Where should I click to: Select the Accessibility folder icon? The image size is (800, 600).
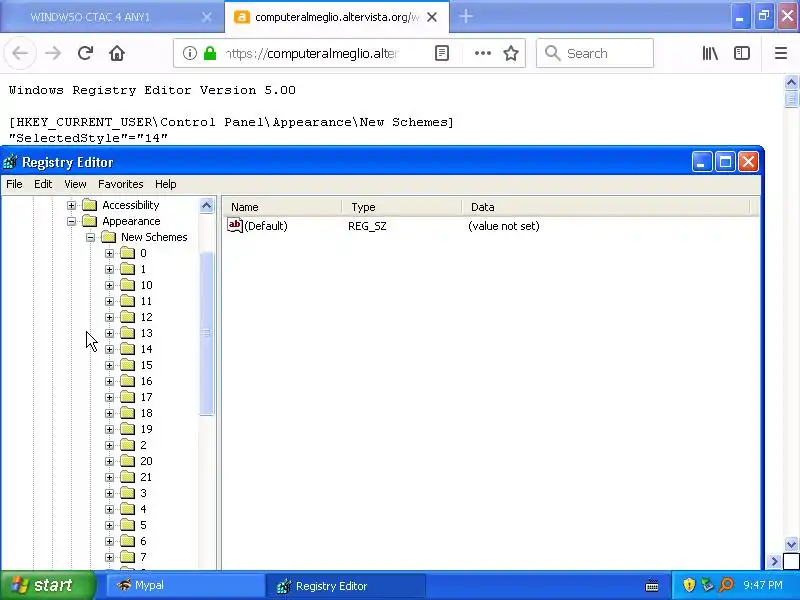point(90,205)
